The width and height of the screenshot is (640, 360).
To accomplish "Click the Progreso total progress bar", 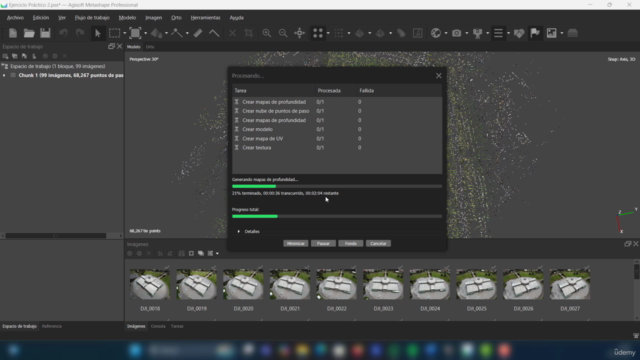I will tap(337, 216).
